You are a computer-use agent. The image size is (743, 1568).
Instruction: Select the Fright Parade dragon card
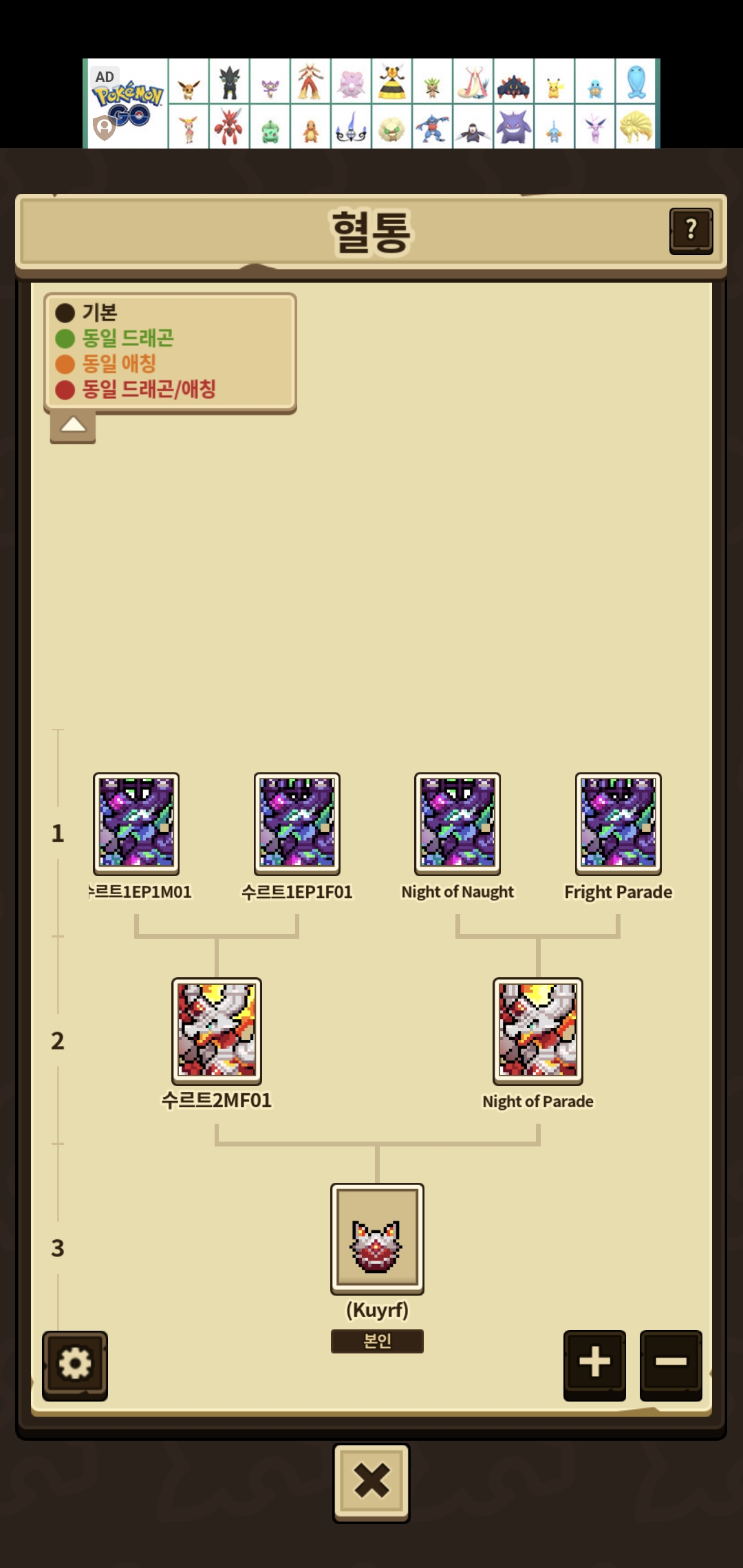click(618, 823)
